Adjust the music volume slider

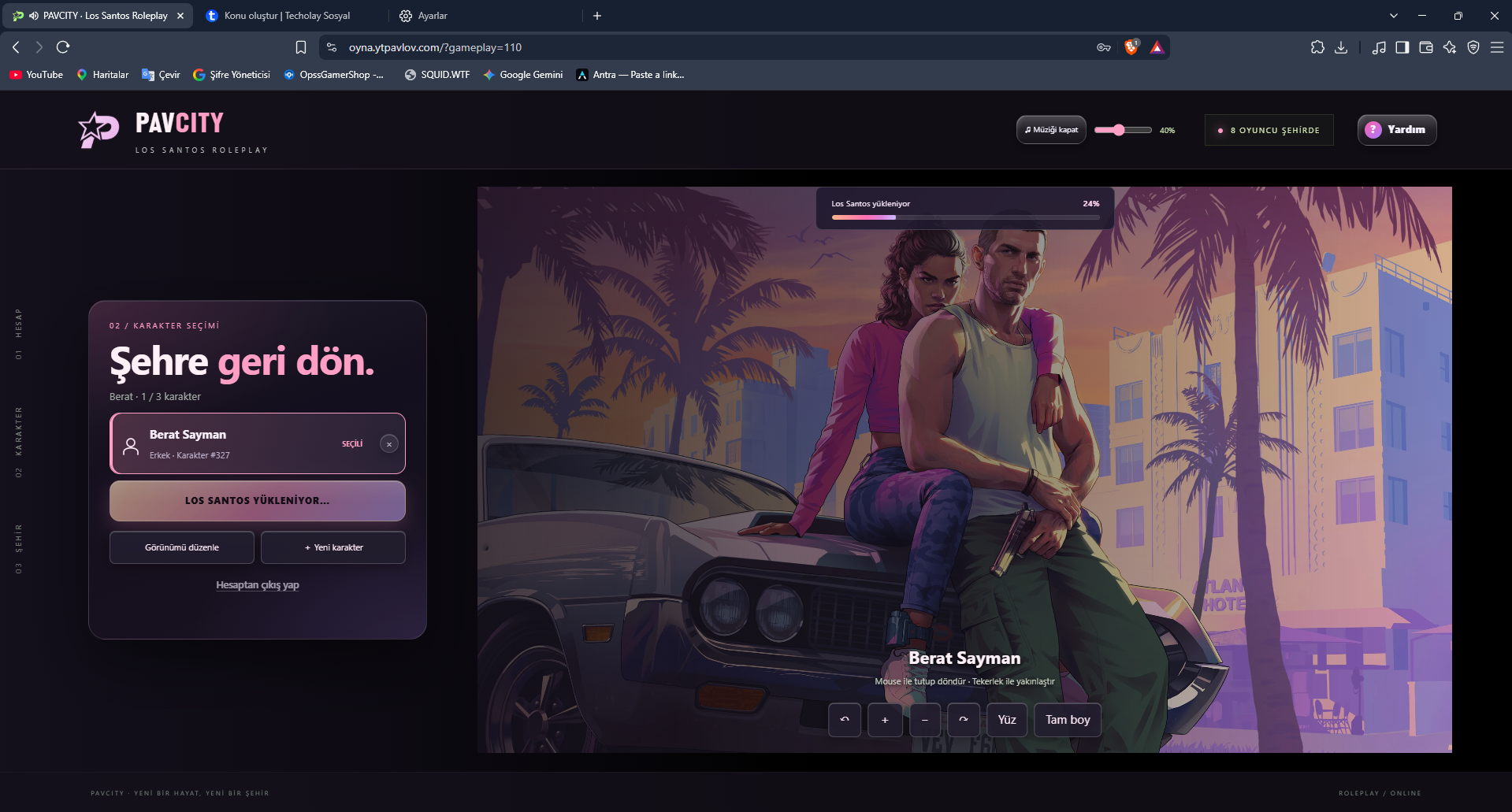[1123, 130]
